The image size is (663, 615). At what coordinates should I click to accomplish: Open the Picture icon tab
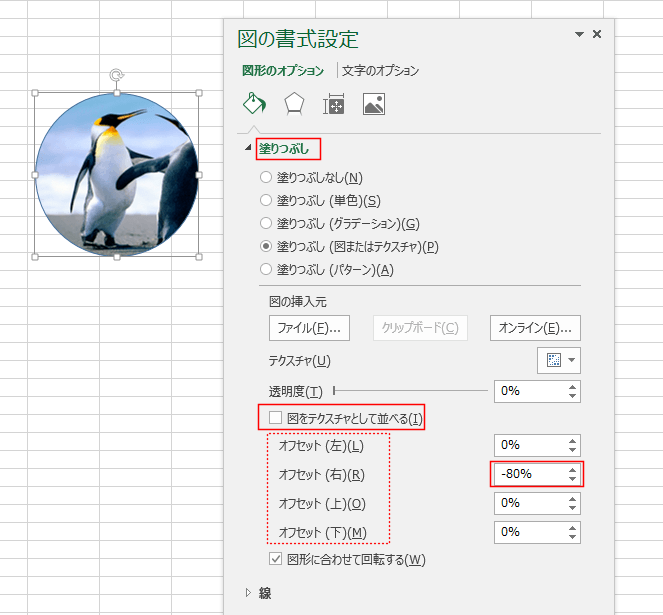pos(374,104)
